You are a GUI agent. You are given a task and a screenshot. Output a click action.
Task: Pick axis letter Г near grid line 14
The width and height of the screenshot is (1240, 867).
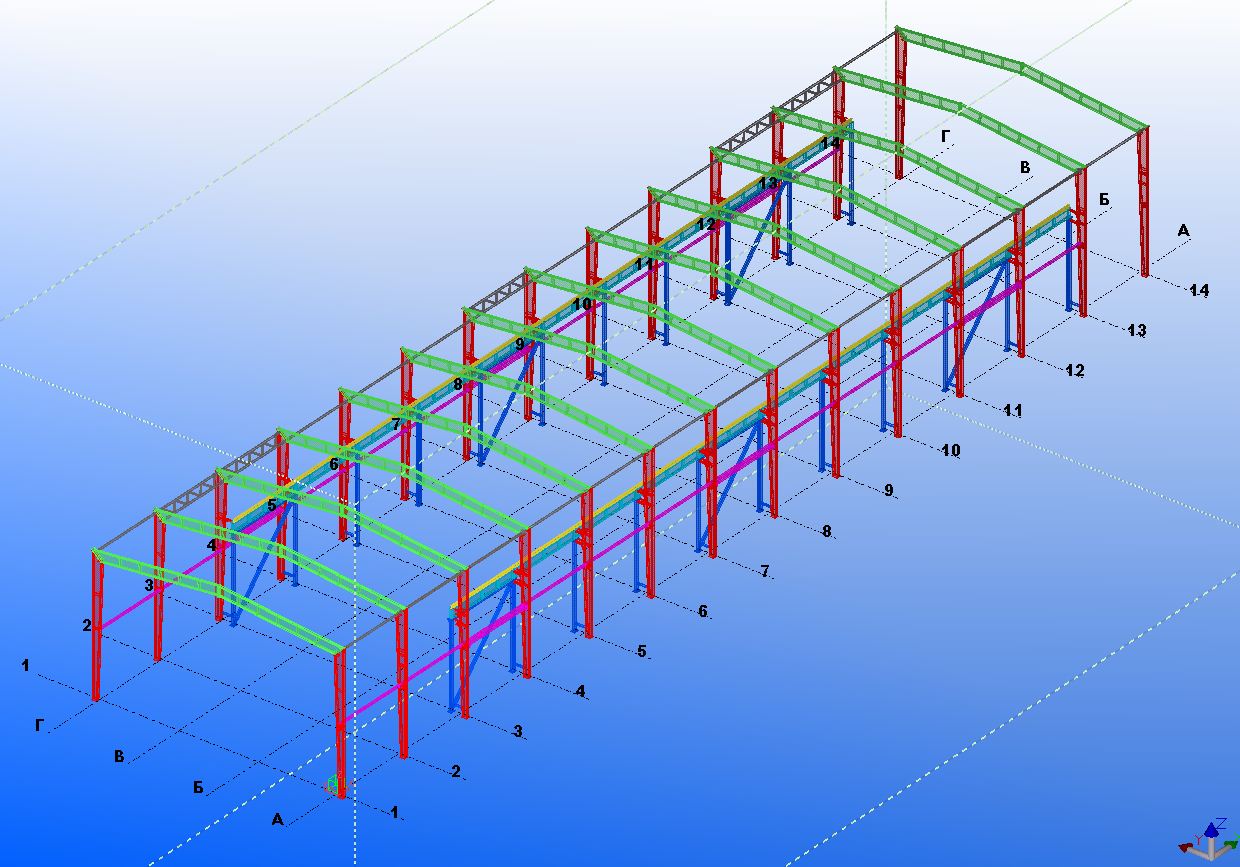pyautogui.click(x=946, y=136)
